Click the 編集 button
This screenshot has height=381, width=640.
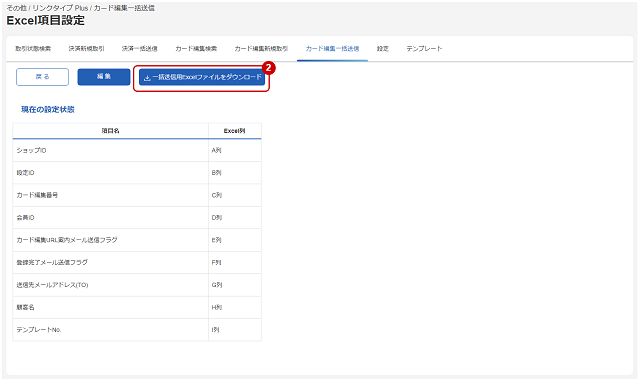point(104,77)
